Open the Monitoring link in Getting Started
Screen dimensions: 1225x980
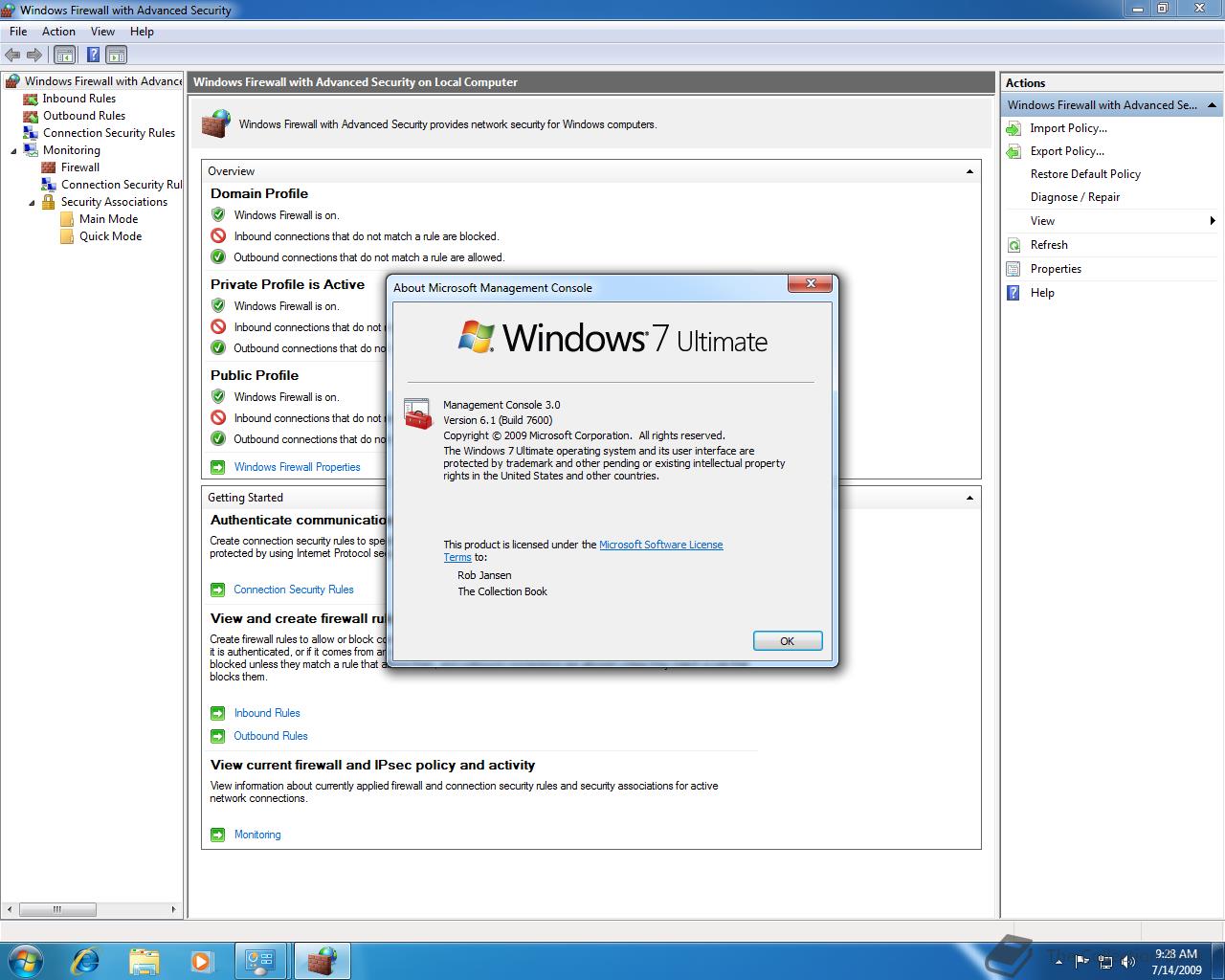[x=257, y=835]
